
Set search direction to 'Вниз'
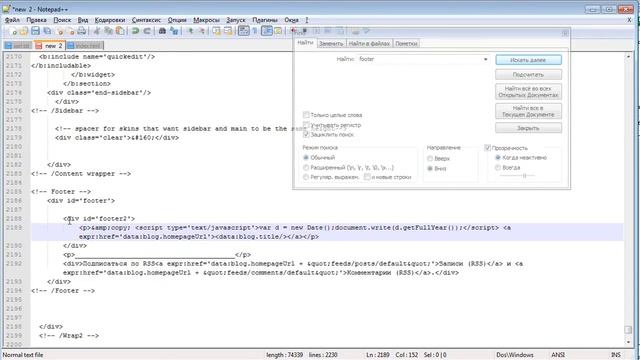pyautogui.click(x=430, y=168)
